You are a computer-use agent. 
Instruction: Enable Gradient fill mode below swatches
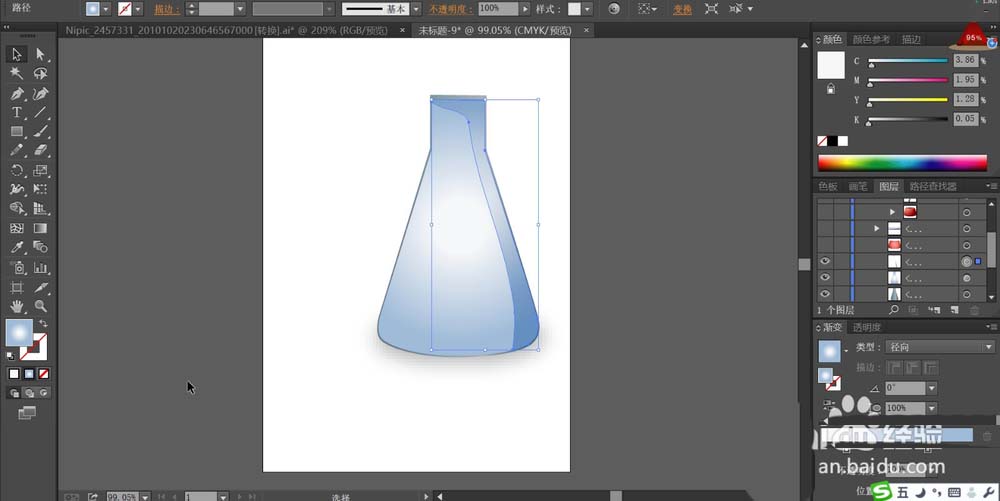point(29,374)
